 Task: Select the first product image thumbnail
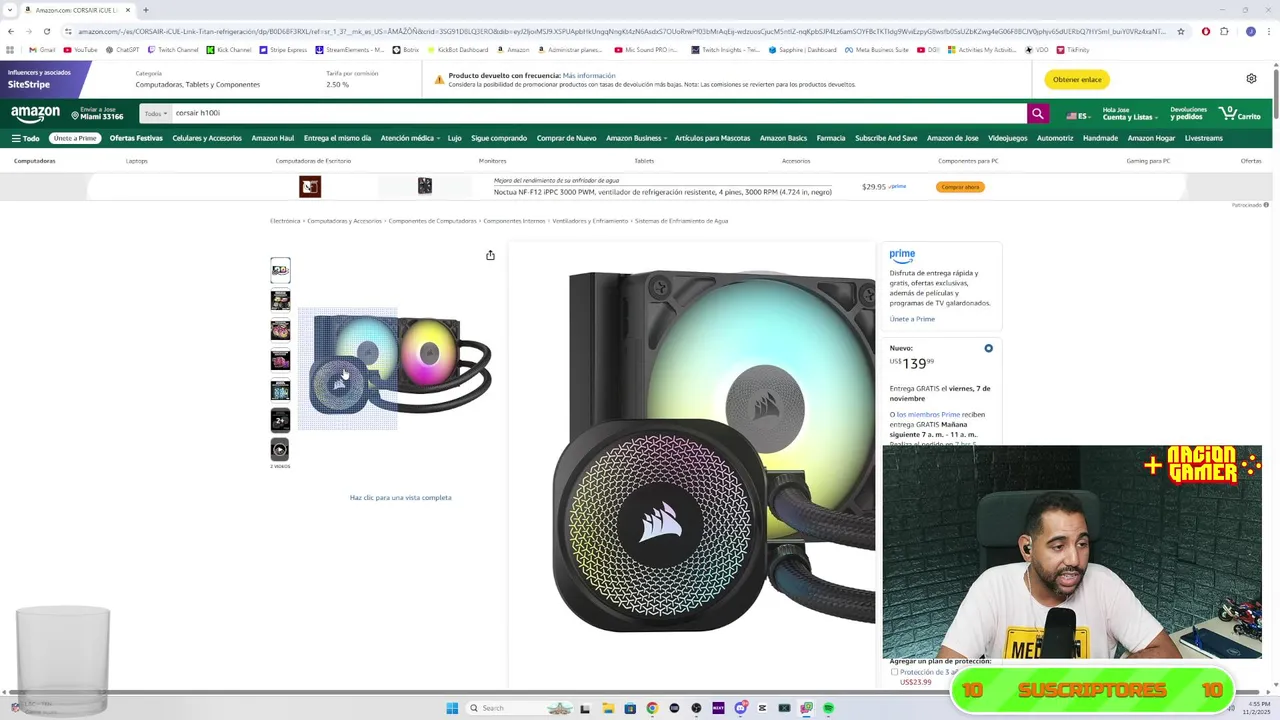click(280, 270)
